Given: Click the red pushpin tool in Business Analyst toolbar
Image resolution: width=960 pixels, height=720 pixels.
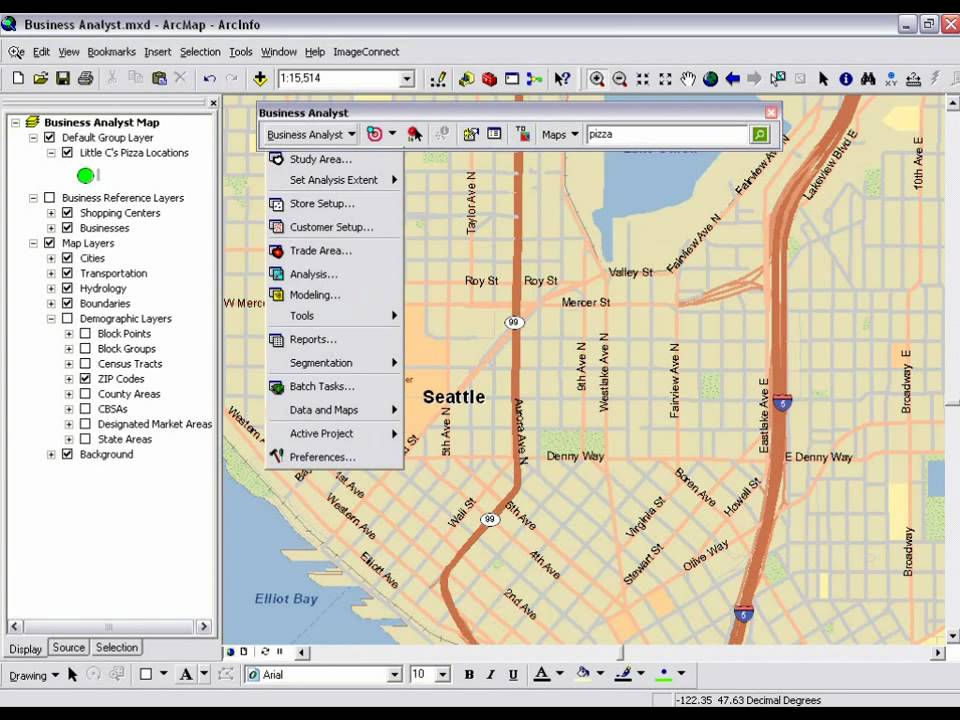Looking at the screenshot, I should (x=414, y=134).
